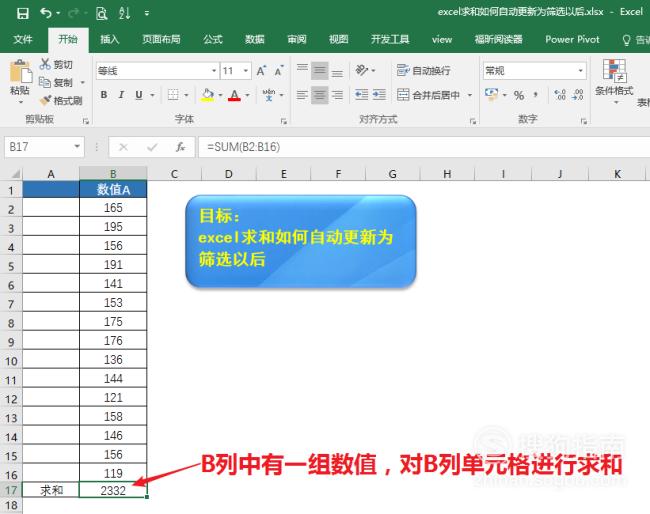Screen dimensions: 650x514
Task: Open the Font group dialog launcher
Action: coord(284,121)
